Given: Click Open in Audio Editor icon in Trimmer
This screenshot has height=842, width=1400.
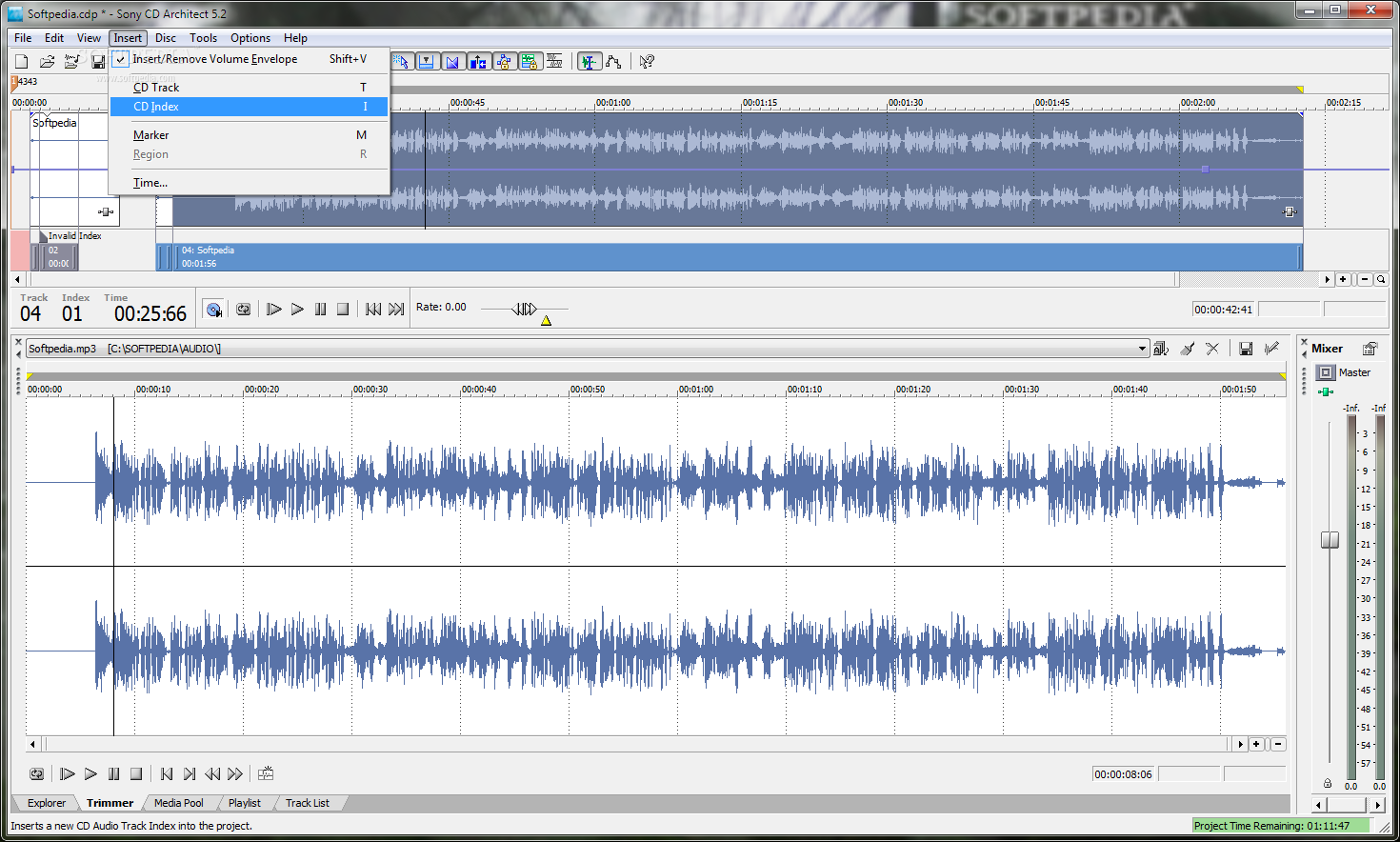Looking at the screenshot, I should point(1271,349).
